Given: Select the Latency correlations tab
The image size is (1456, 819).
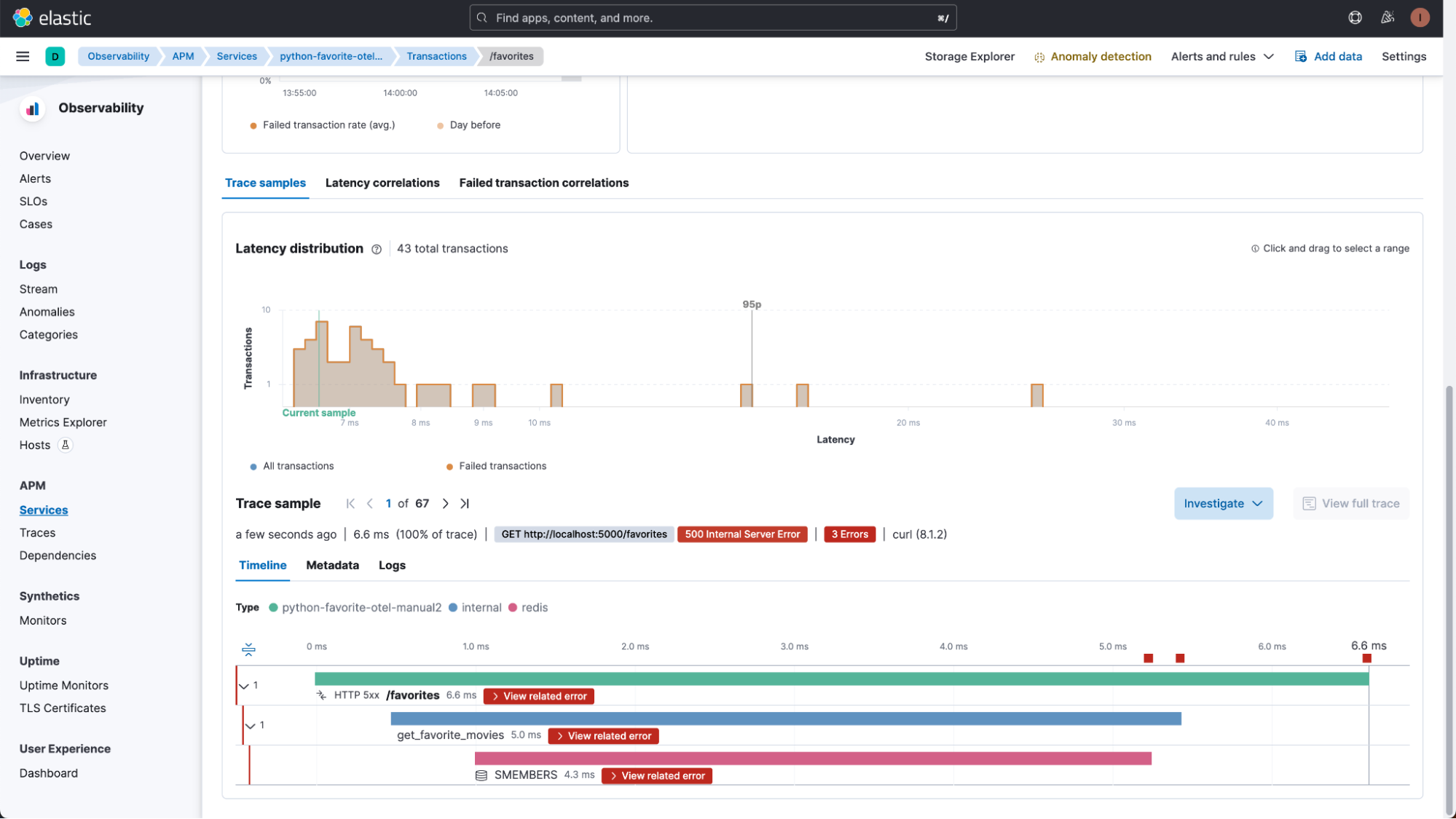Looking at the screenshot, I should (382, 183).
